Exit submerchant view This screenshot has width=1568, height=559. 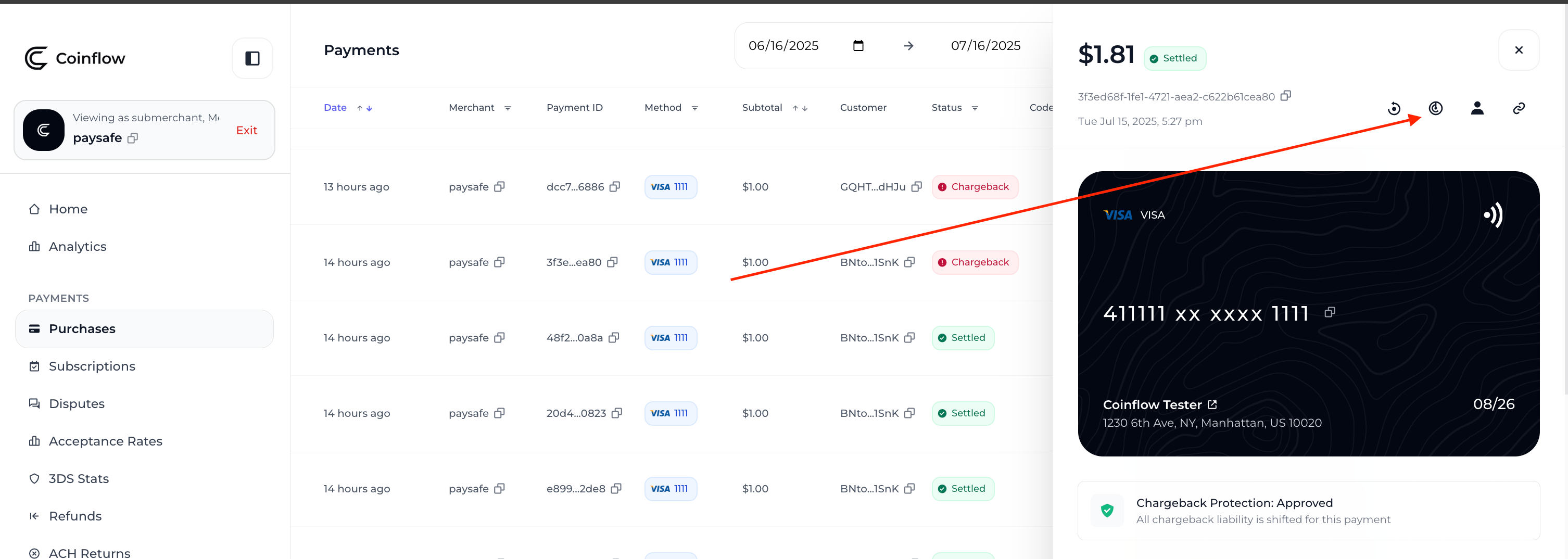[247, 130]
